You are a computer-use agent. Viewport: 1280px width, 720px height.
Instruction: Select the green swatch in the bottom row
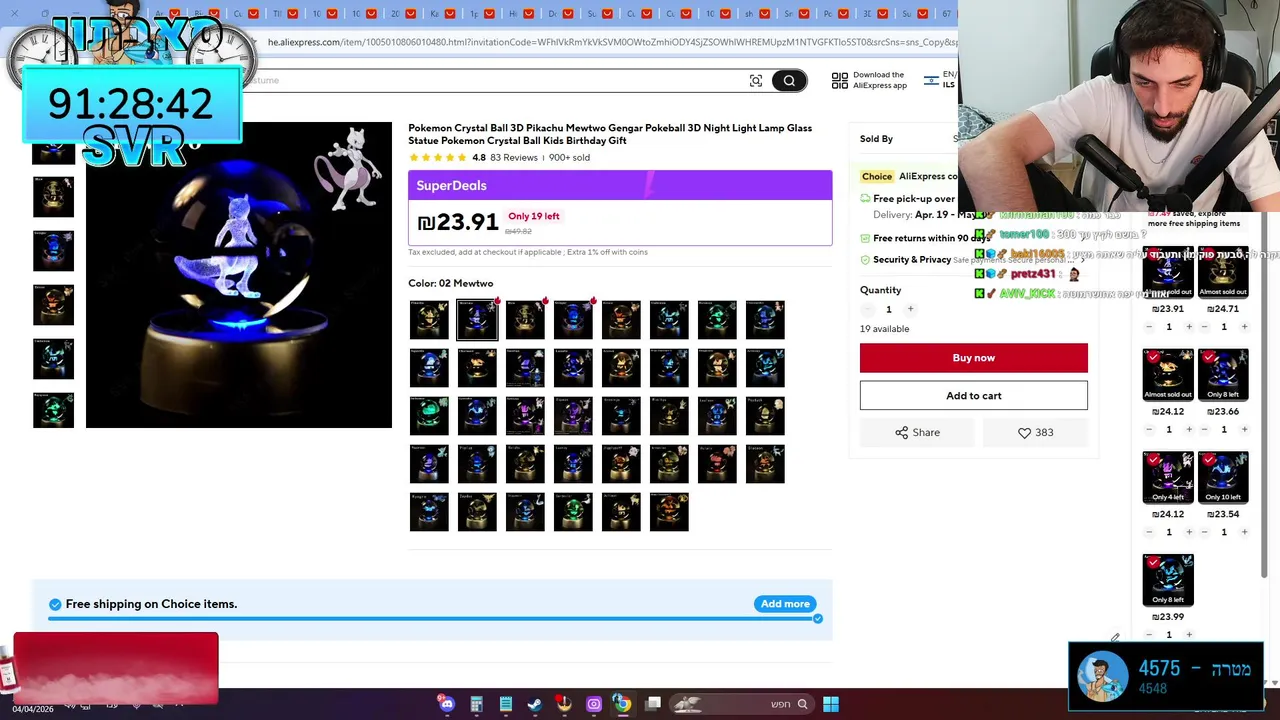573,511
